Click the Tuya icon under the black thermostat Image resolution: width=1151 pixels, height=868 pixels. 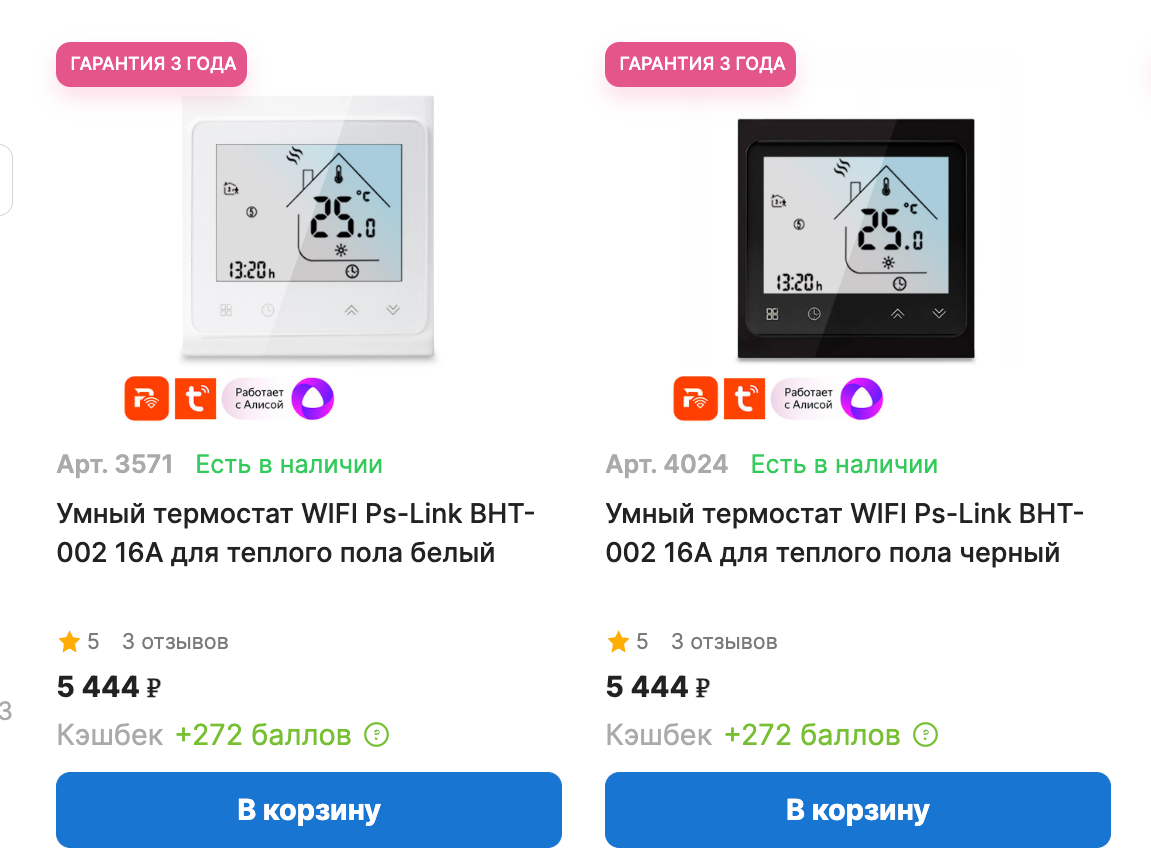(x=745, y=398)
